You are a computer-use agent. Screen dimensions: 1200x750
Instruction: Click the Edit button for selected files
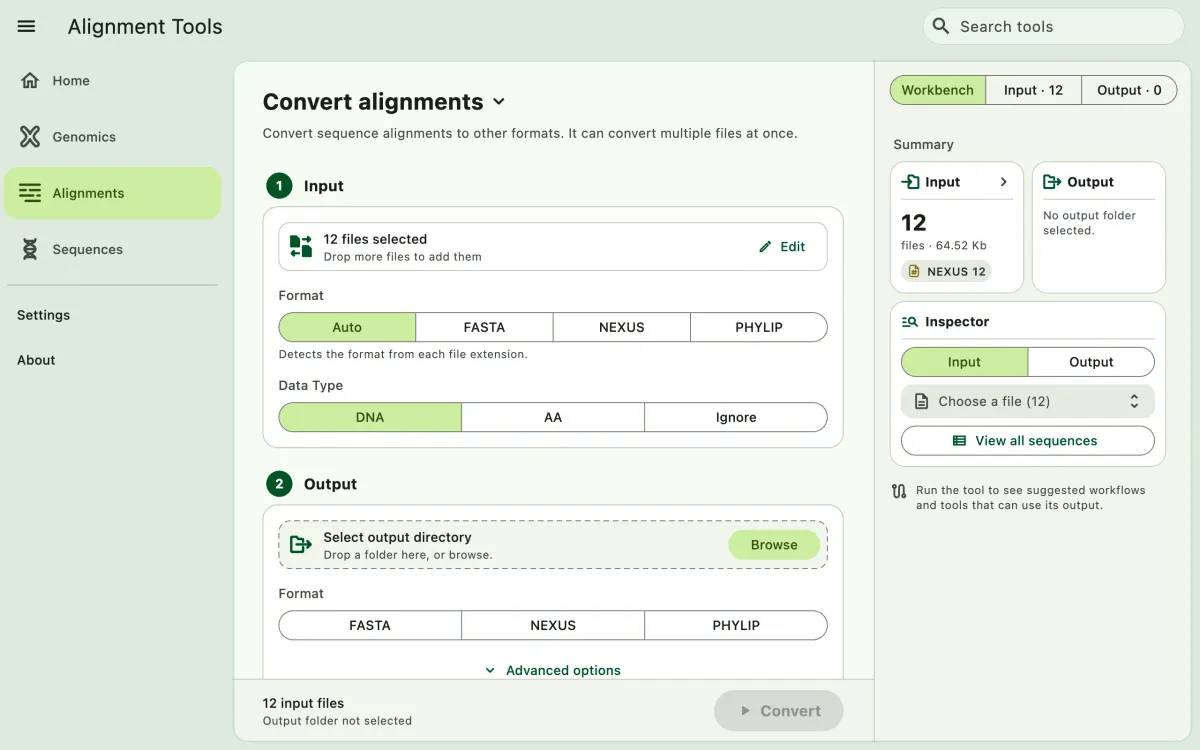tap(782, 247)
